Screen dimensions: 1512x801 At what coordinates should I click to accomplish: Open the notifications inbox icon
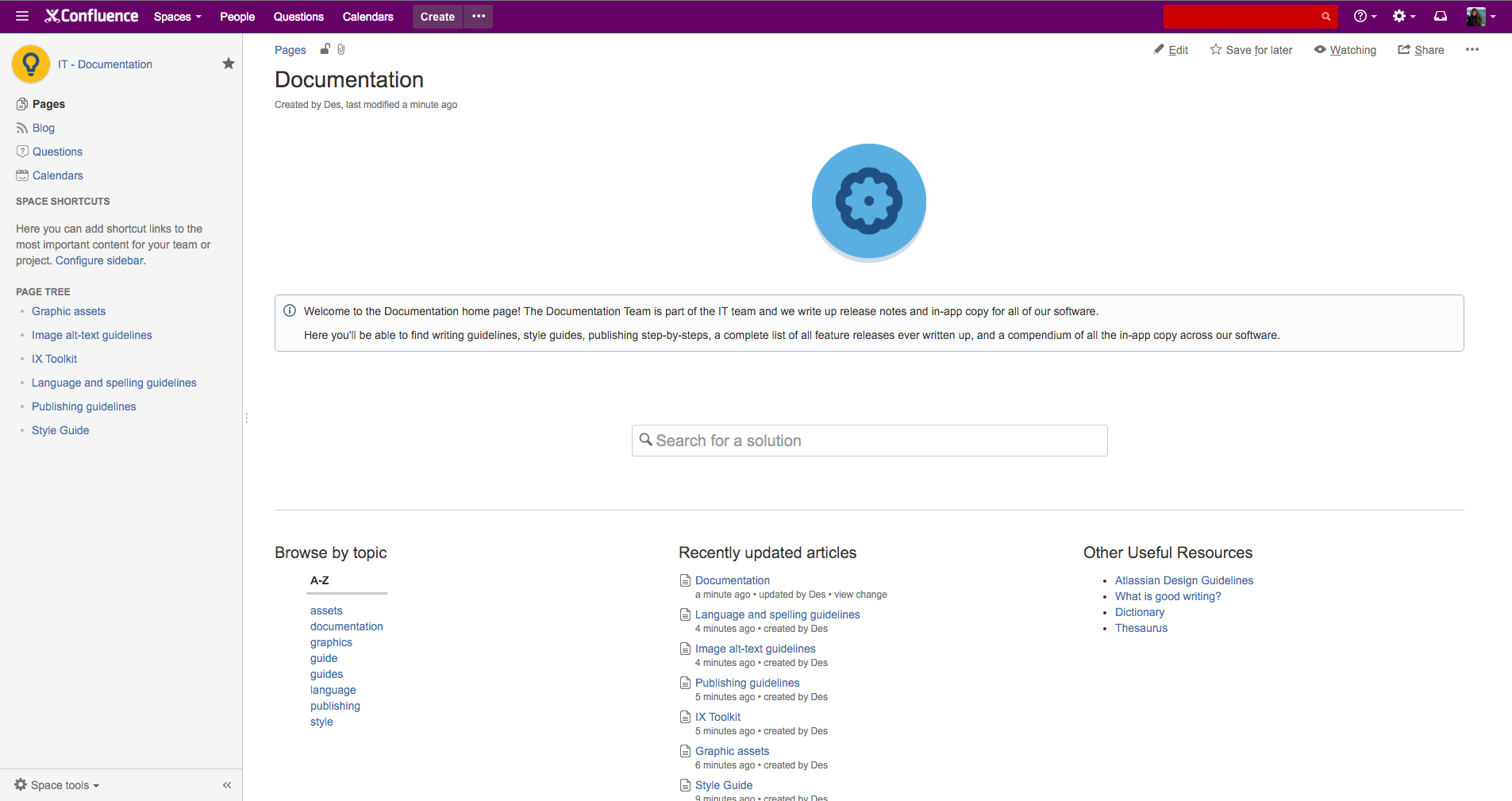click(x=1441, y=16)
